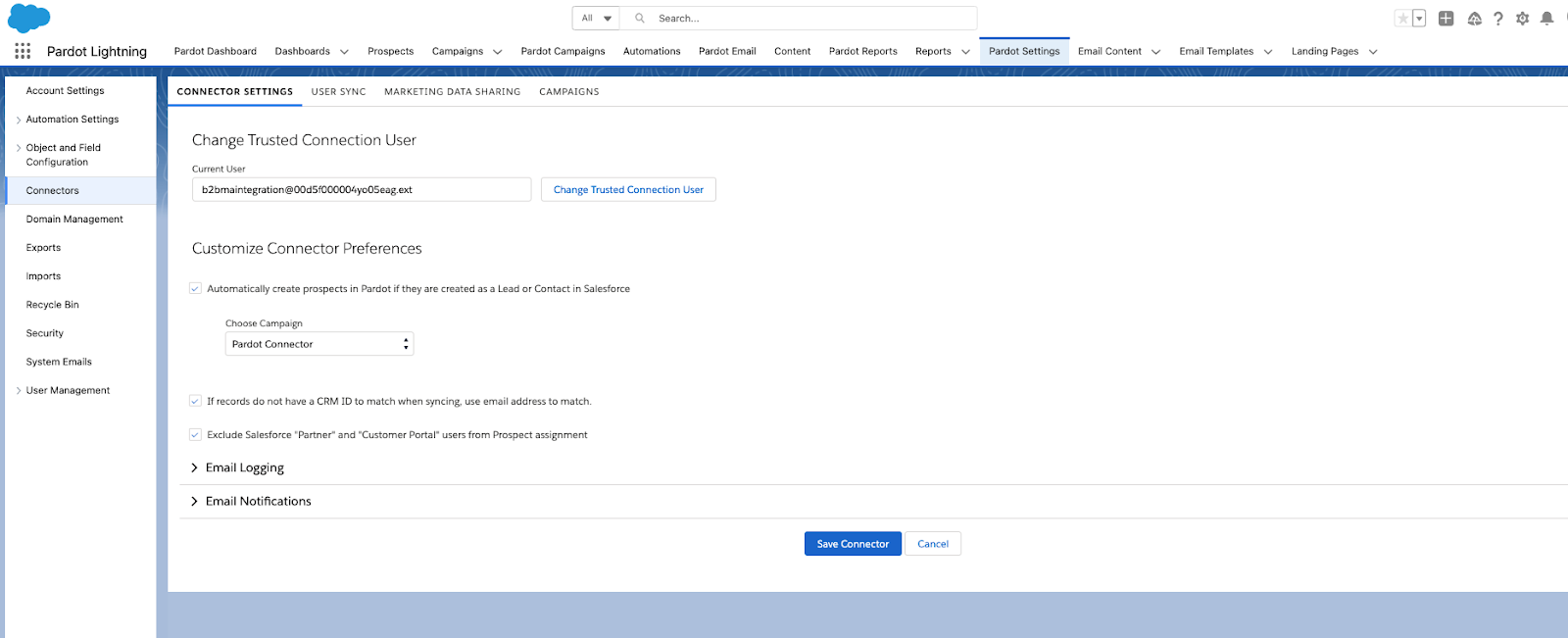Toggle exclude Partner users checkbox
1568x638 pixels.
tap(195, 434)
